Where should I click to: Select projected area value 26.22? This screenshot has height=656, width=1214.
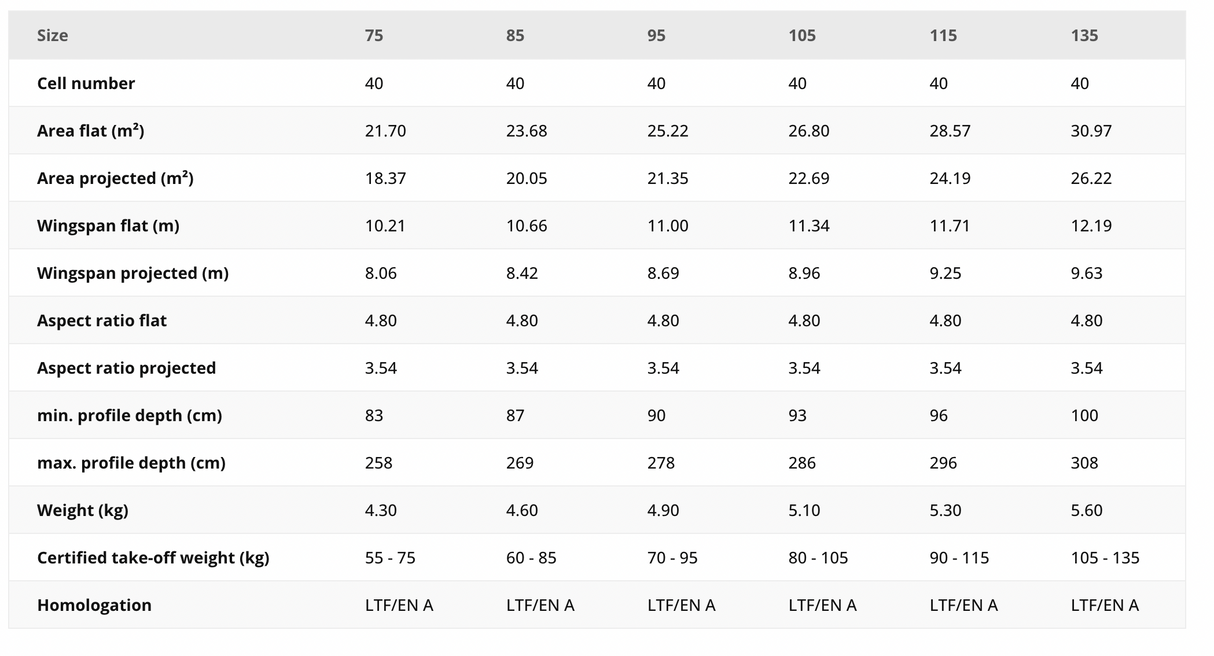[1091, 179]
